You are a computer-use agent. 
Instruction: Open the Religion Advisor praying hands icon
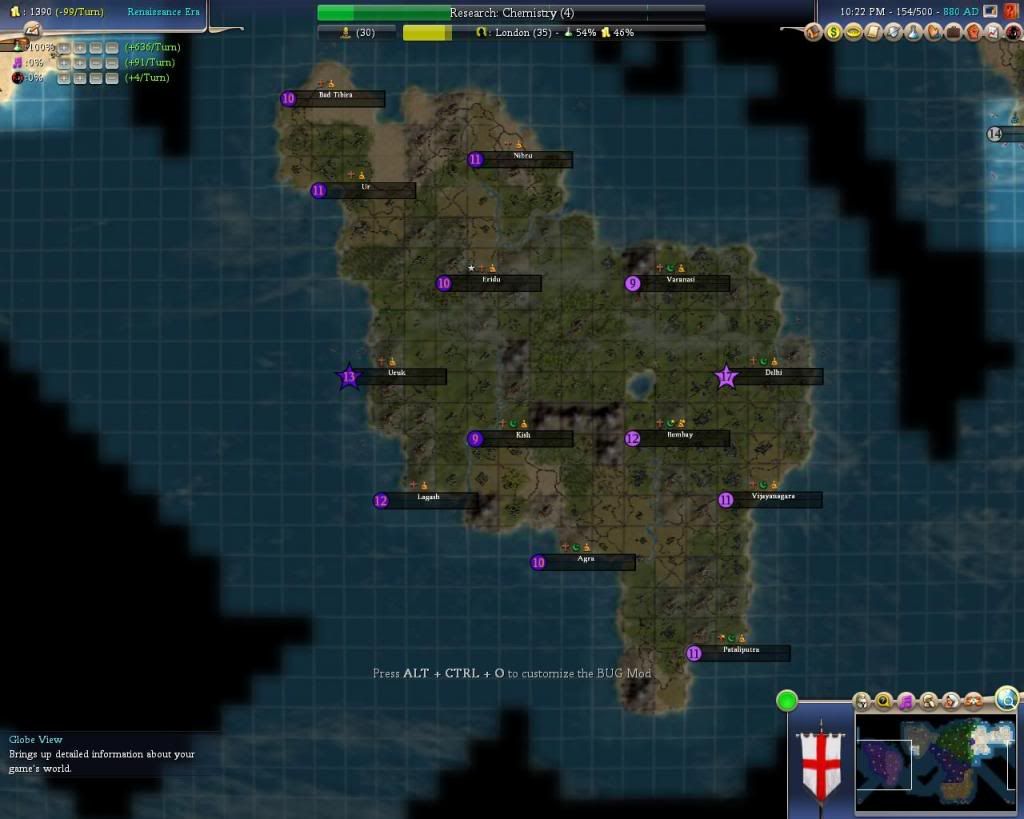934,31
